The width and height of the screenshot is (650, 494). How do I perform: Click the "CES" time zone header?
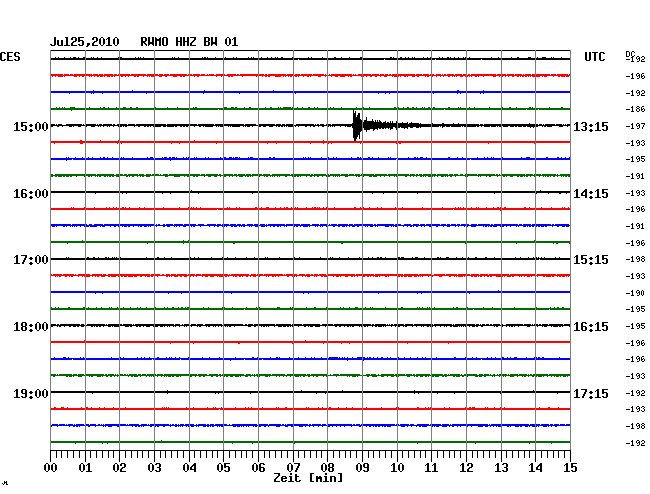pyautogui.click(x=10, y=57)
